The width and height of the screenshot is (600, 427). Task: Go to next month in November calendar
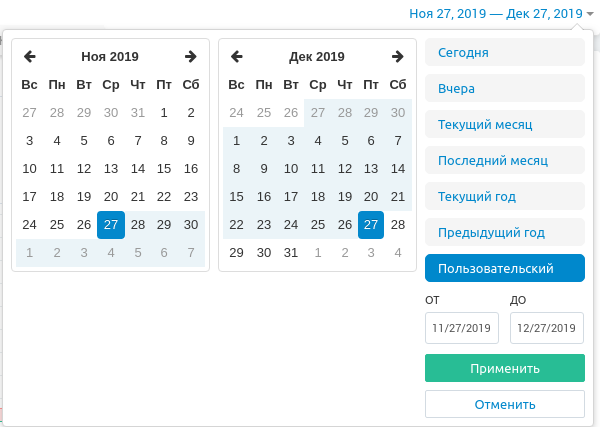pyautogui.click(x=191, y=57)
